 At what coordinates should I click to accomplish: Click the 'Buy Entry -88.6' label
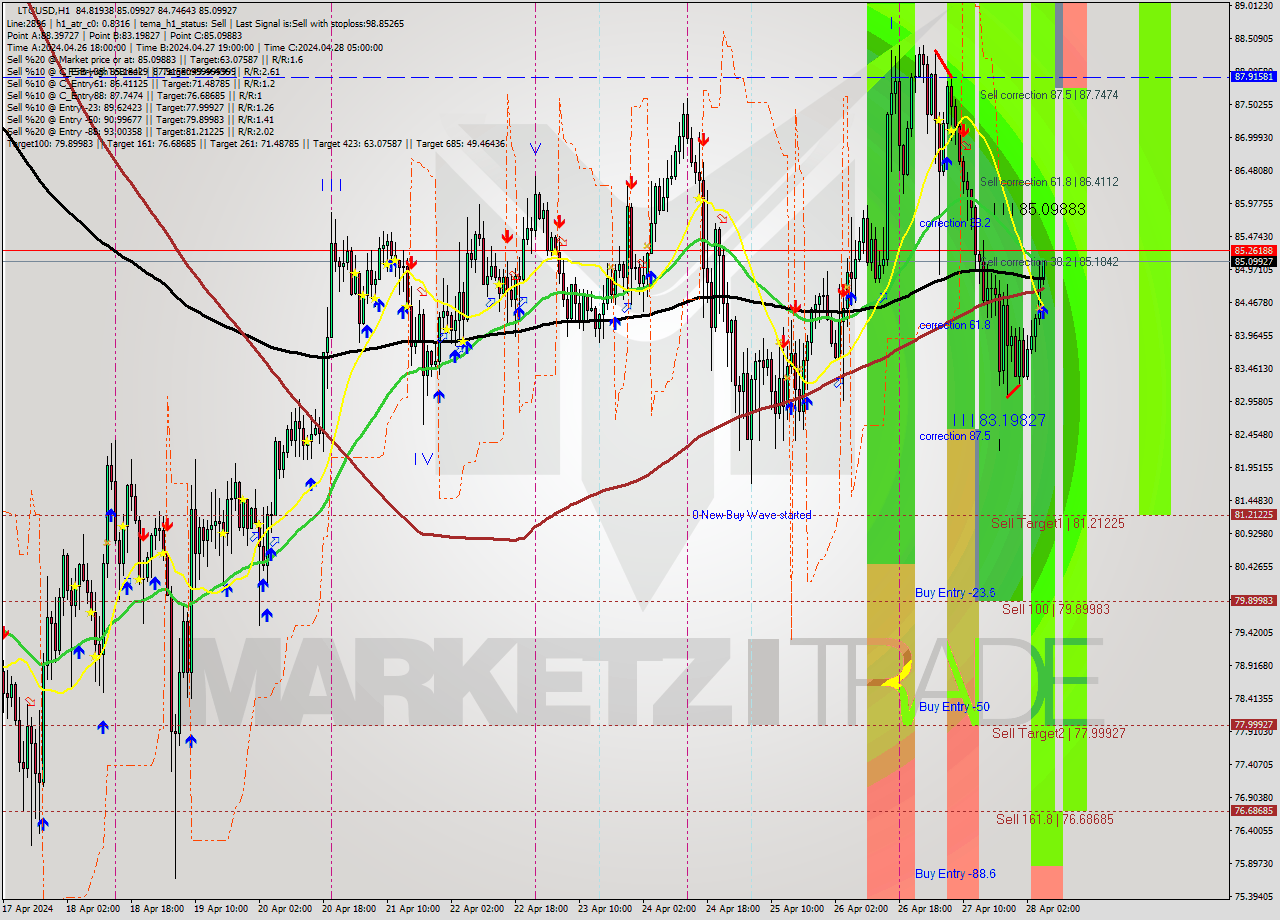click(x=955, y=874)
